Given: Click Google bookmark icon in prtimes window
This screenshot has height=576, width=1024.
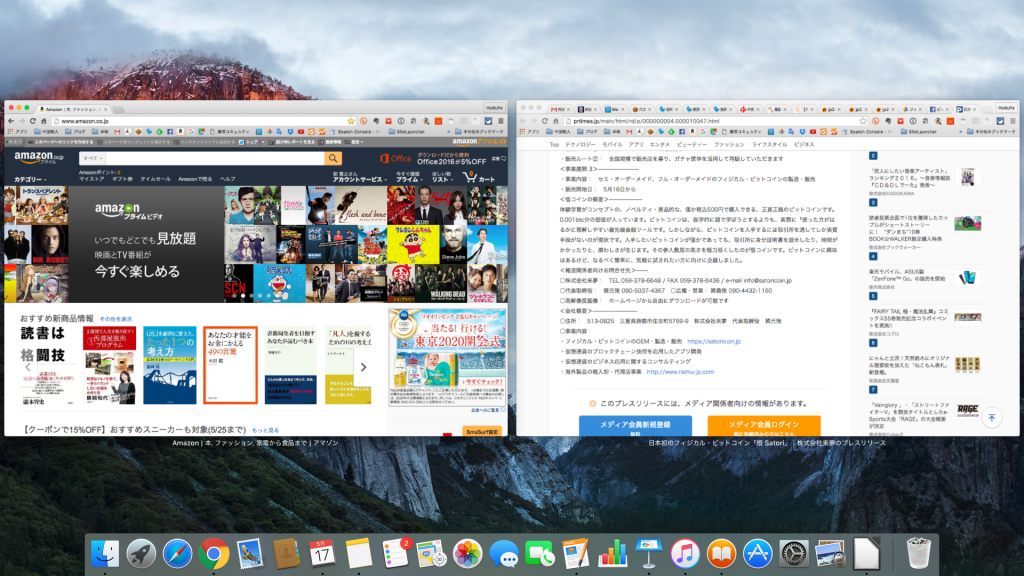Looking at the screenshot, I should tap(703, 131).
